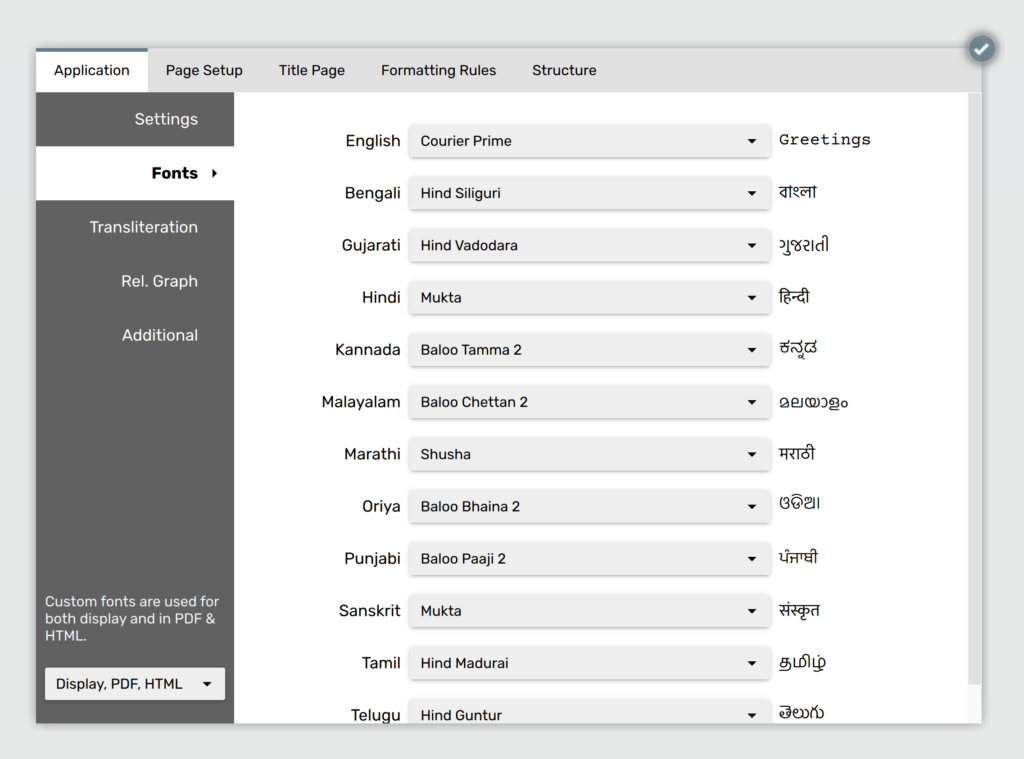Open the Title Page tab

311,70
